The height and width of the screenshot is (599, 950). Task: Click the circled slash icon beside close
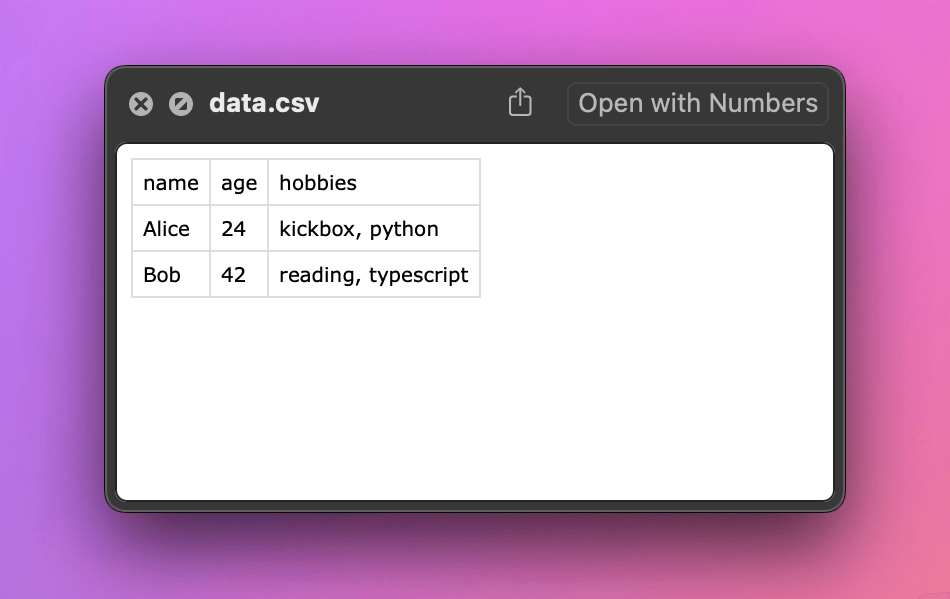(181, 103)
